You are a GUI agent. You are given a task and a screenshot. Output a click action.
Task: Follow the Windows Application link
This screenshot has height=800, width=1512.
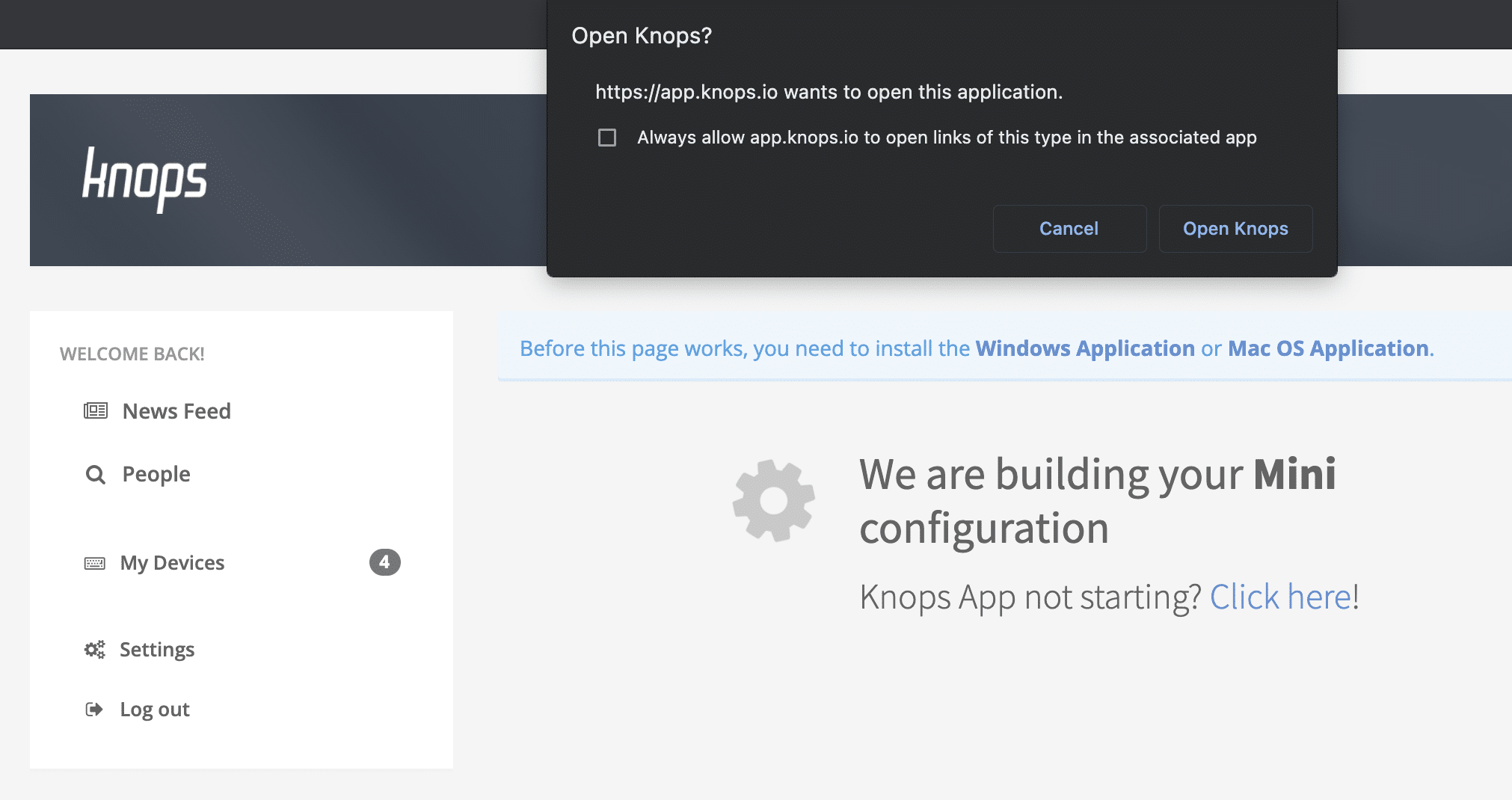point(1085,348)
